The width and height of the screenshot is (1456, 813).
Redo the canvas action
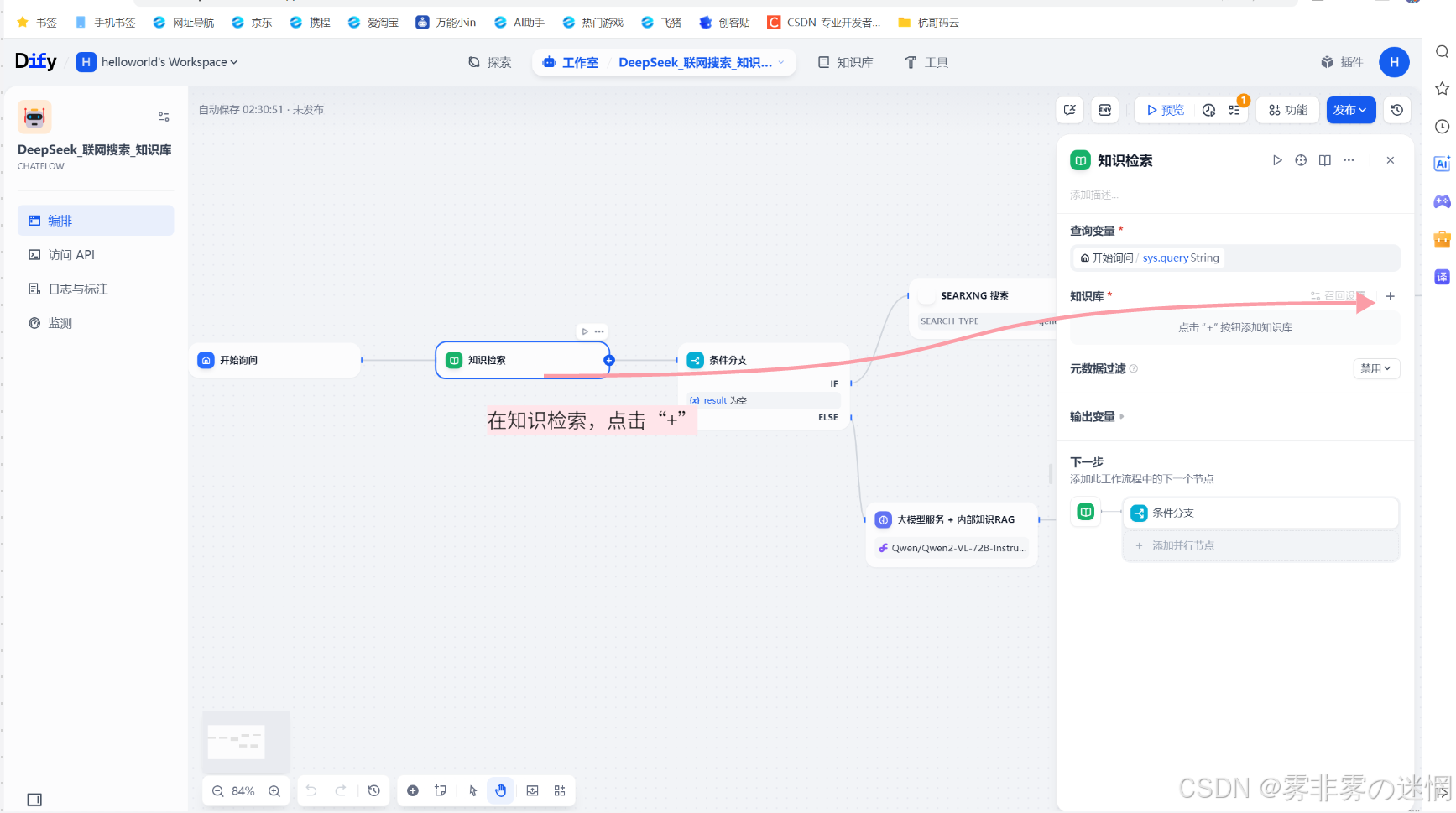coord(341,790)
